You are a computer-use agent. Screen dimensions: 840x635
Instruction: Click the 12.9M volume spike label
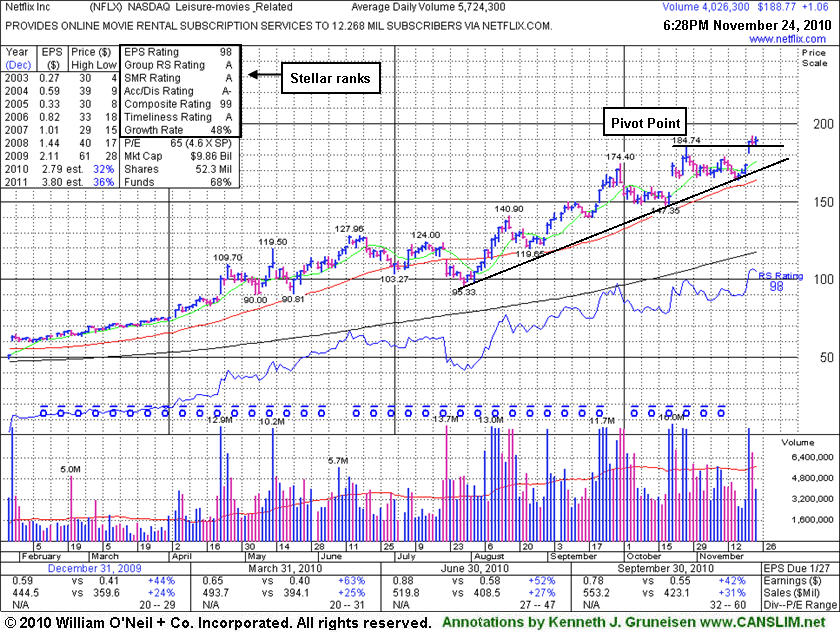[x=219, y=420]
